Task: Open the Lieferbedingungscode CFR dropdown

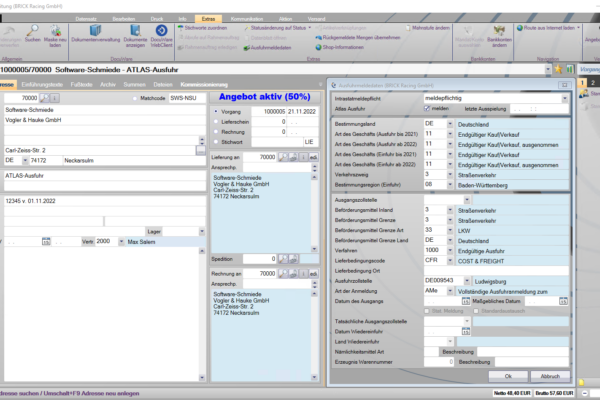Action: [448, 258]
